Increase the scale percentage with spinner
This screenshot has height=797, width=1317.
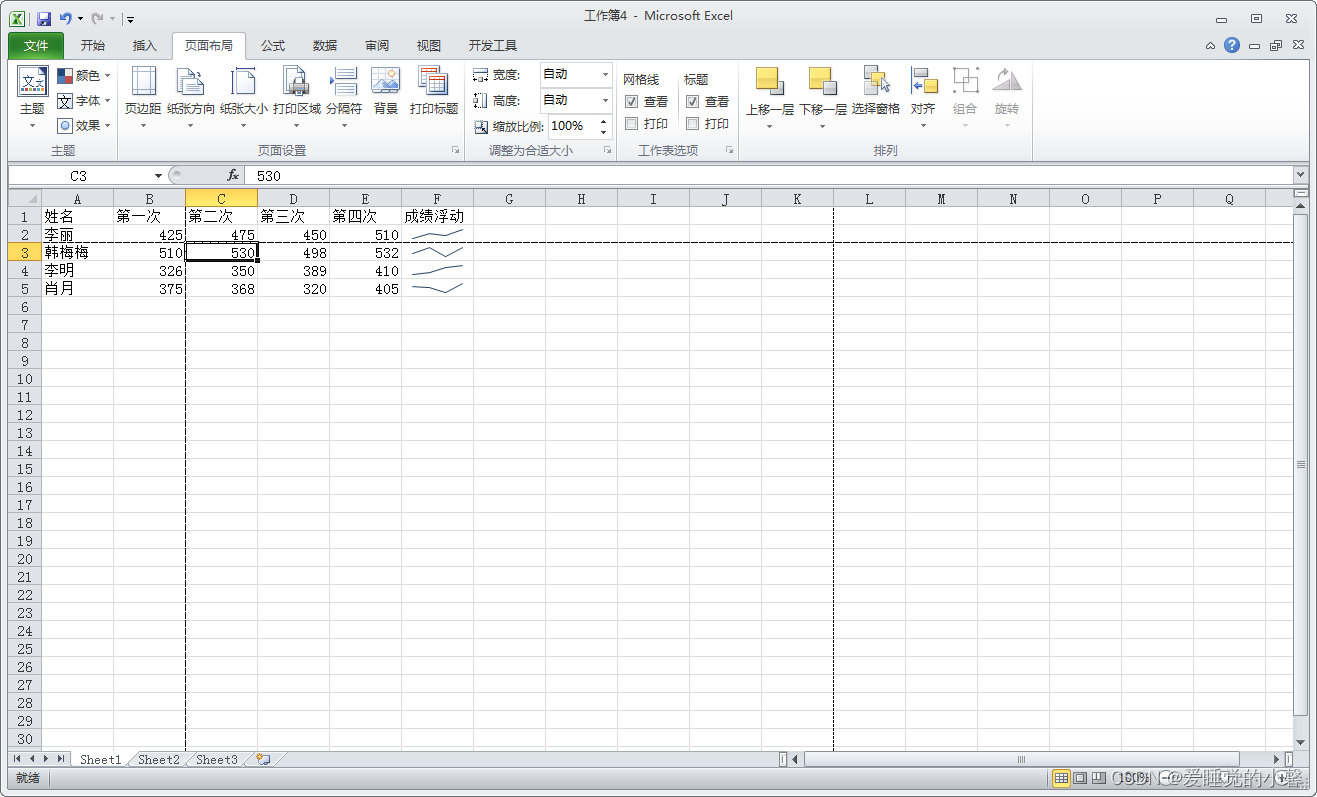(x=604, y=121)
